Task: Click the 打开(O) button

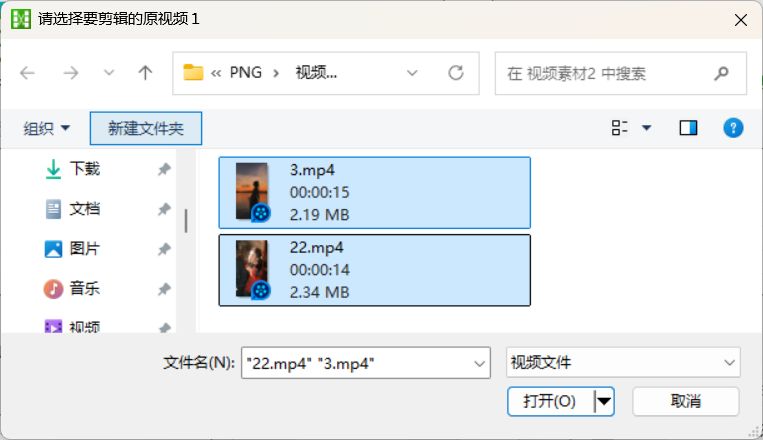Action: pyautogui.click(x=550, y=402)
